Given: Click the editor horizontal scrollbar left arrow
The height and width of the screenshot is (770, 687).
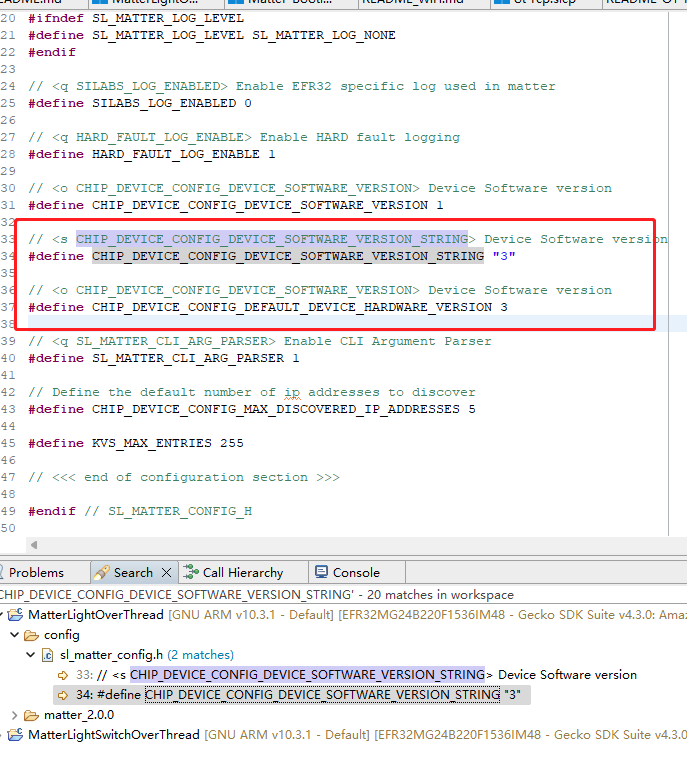Looking at the screenshot, I should click(x=36, y=545).
